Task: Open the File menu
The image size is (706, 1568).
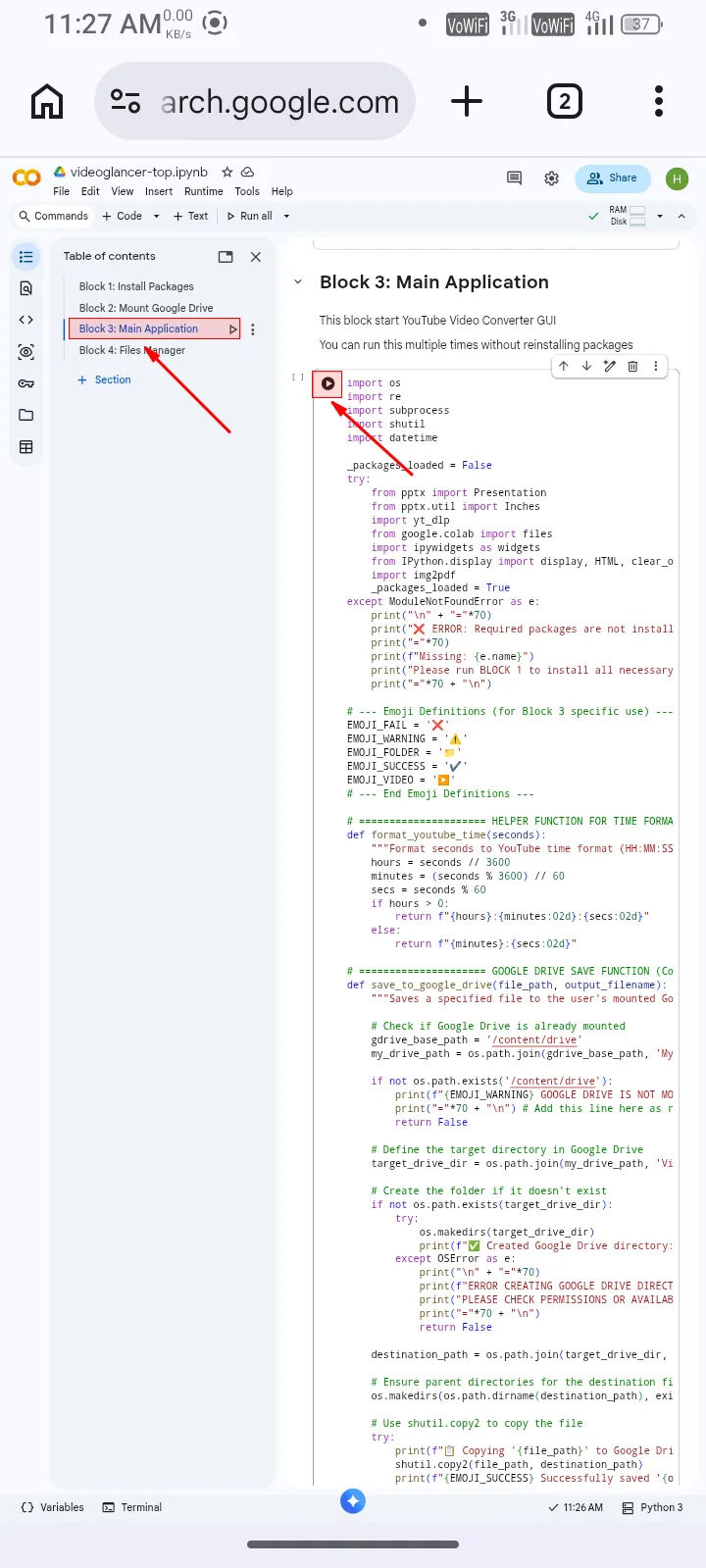Action: 61,191
